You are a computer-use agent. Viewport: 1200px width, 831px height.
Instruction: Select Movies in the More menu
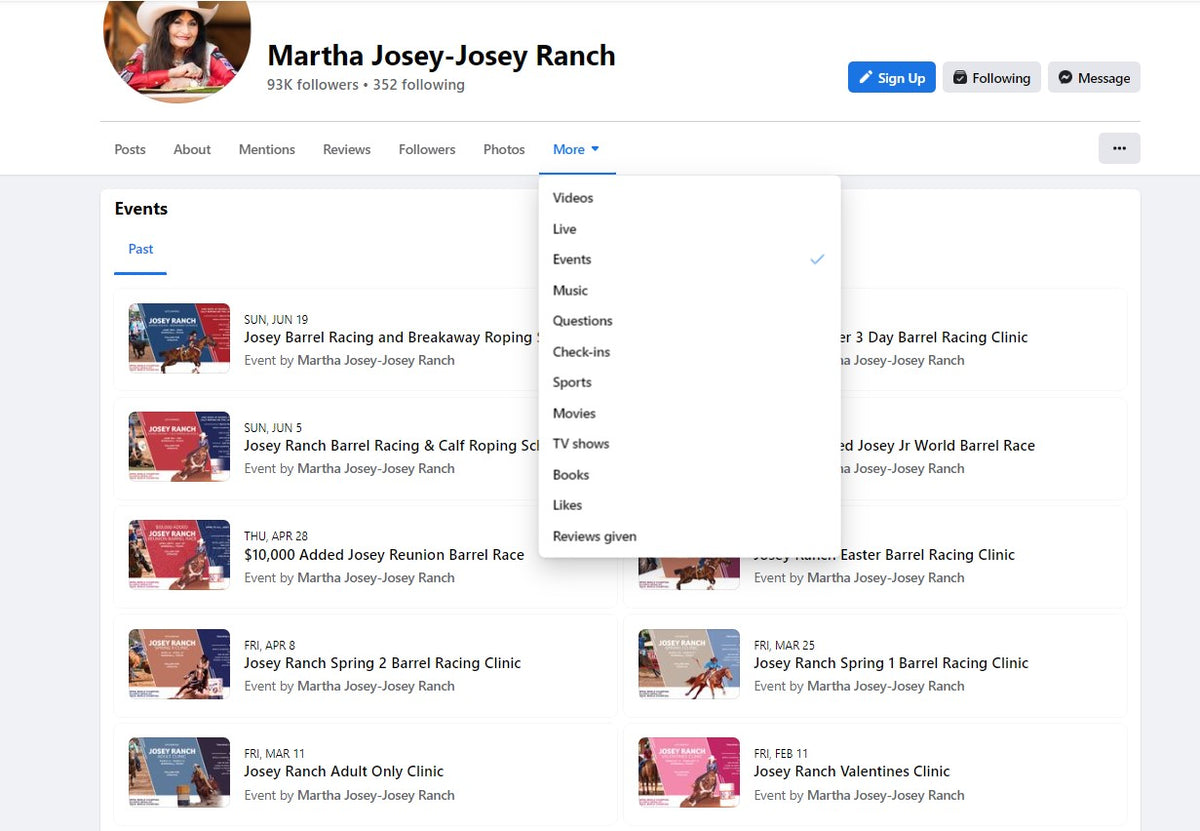click(x=689, y=413)
